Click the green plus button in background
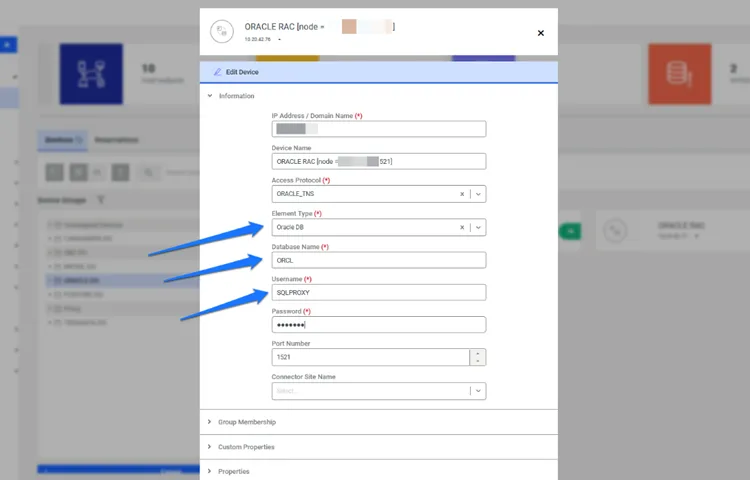 pos(570,232)
